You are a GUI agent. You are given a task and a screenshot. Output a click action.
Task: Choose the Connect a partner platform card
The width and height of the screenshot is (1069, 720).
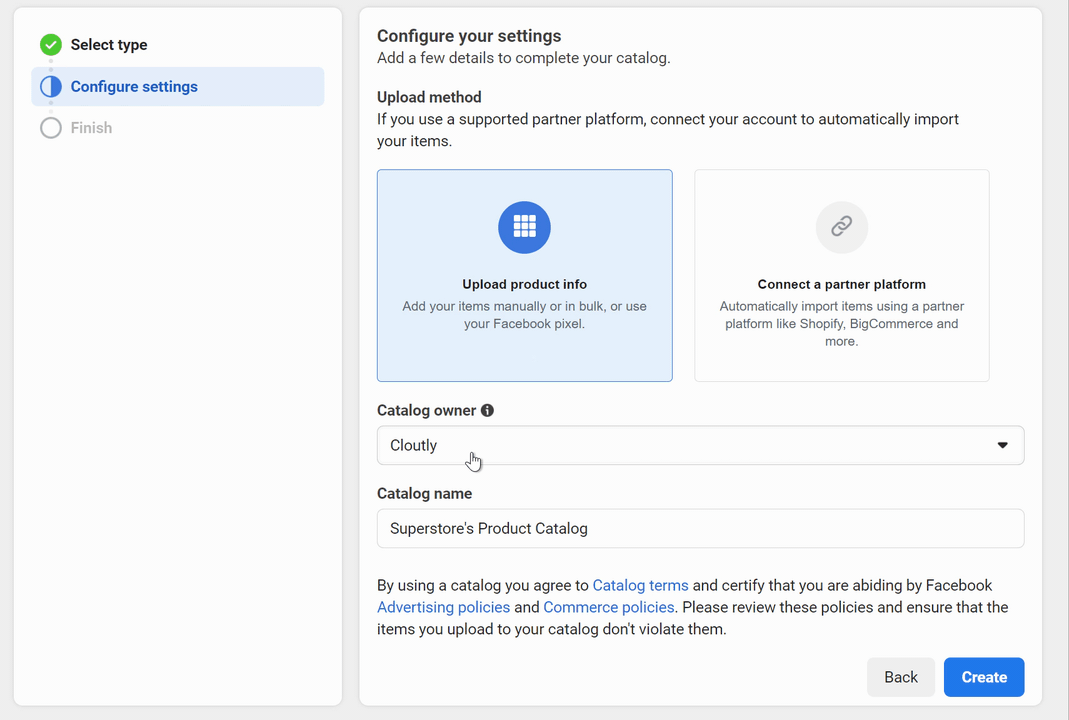[x=841, y=276]
